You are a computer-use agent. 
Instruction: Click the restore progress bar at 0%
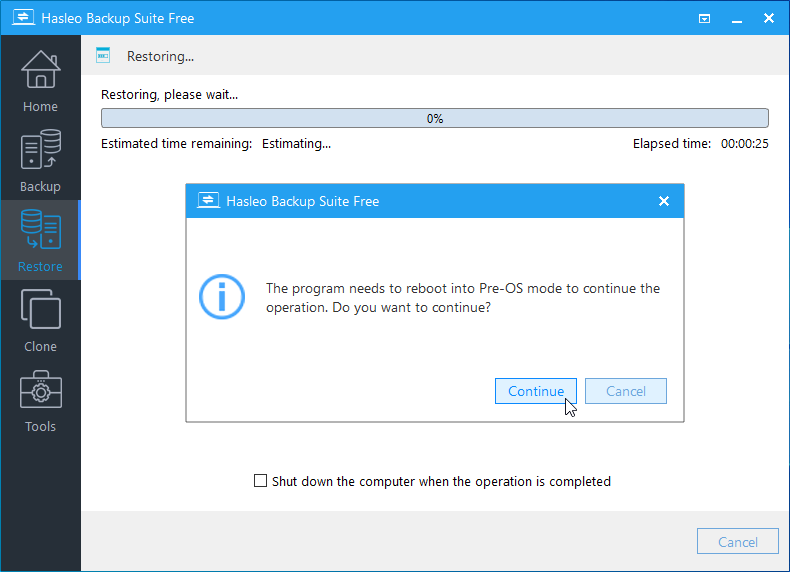(x=434, y=118)
